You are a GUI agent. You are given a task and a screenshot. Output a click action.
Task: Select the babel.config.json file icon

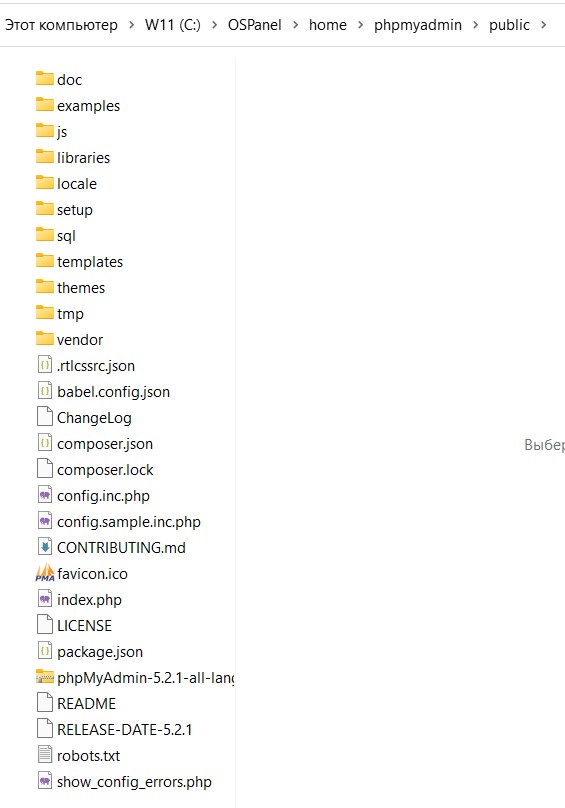(x=45, y=391)
